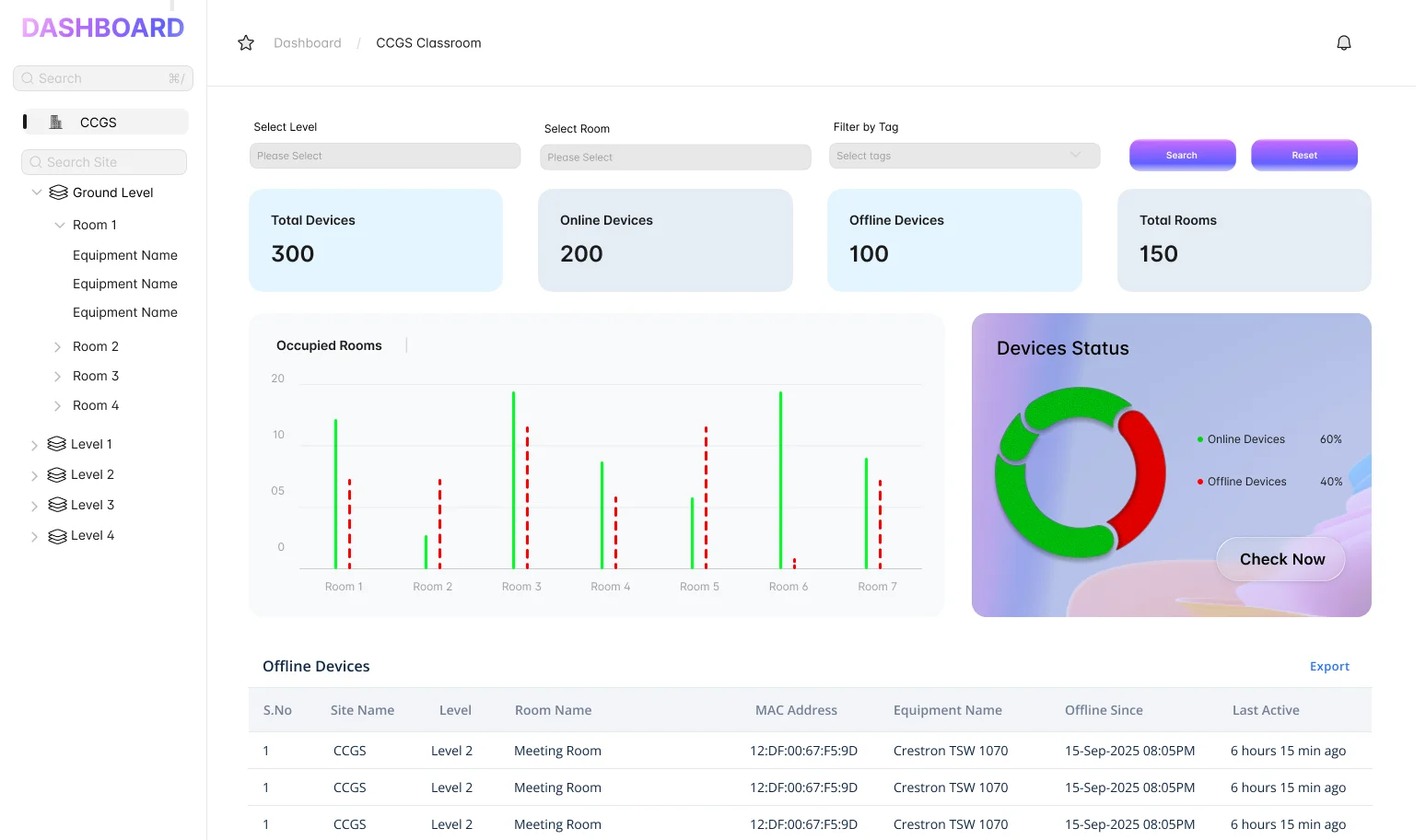Click the layers icon next to Level 4
This screenshot has height=840, width=1426.
point(55,535)
